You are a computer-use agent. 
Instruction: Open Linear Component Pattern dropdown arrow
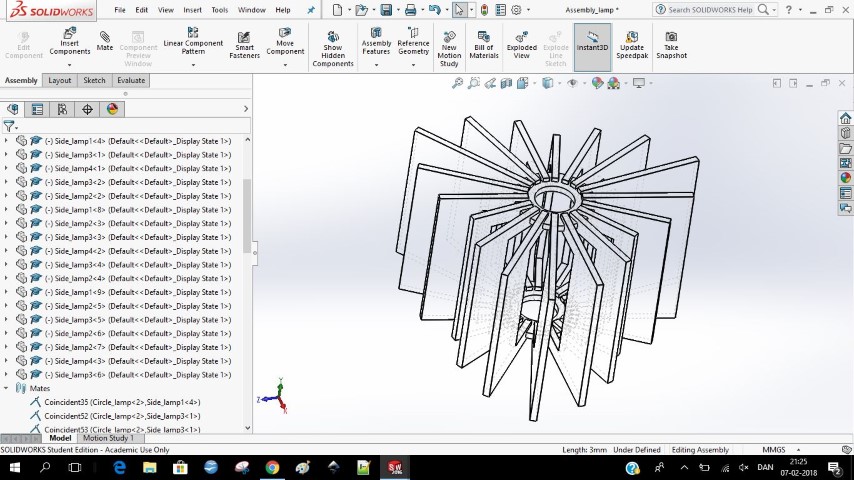point(193,65)
